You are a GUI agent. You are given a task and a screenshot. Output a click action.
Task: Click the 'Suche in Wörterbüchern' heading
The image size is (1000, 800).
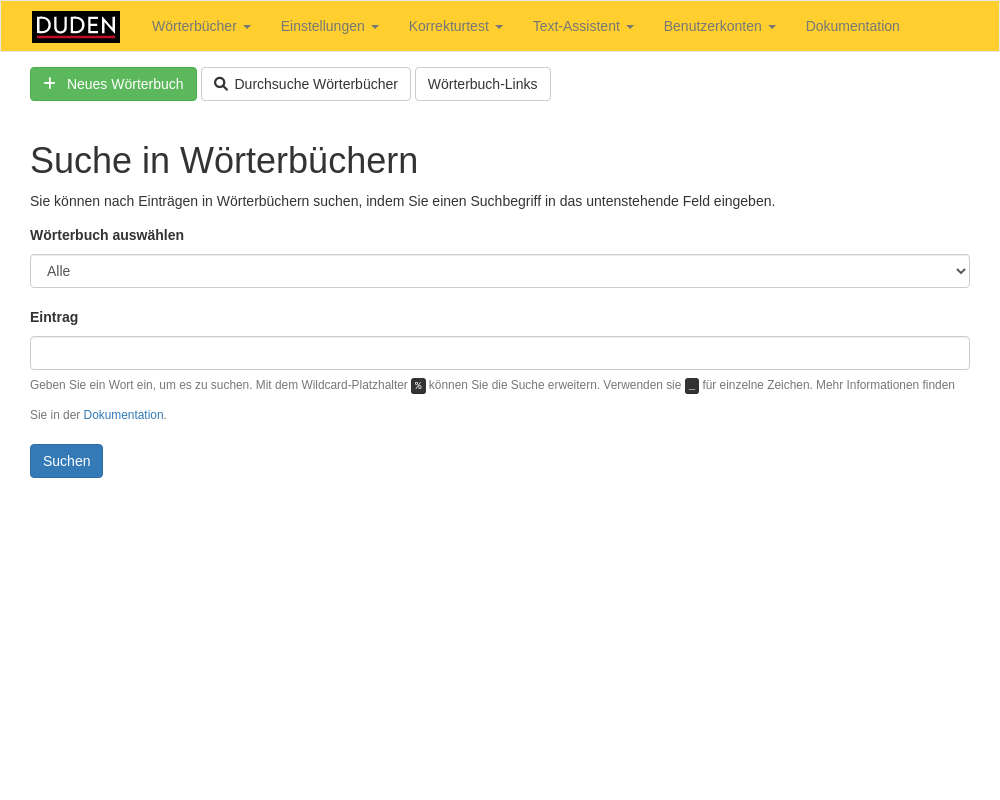pyautogui.click(x=224, y=161)
